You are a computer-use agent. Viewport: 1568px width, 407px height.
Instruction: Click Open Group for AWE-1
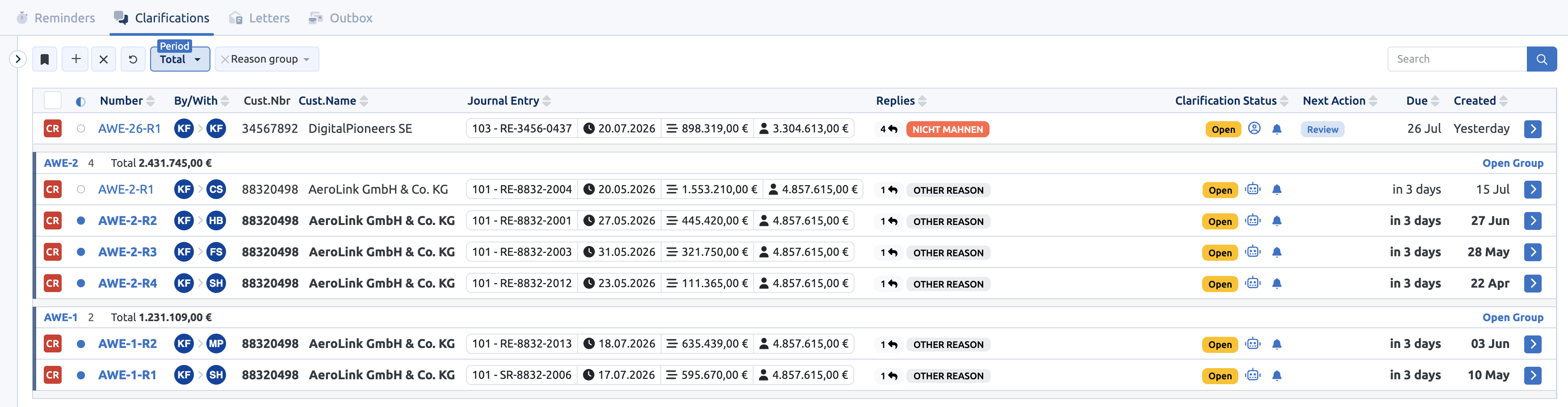(1513, 318)
